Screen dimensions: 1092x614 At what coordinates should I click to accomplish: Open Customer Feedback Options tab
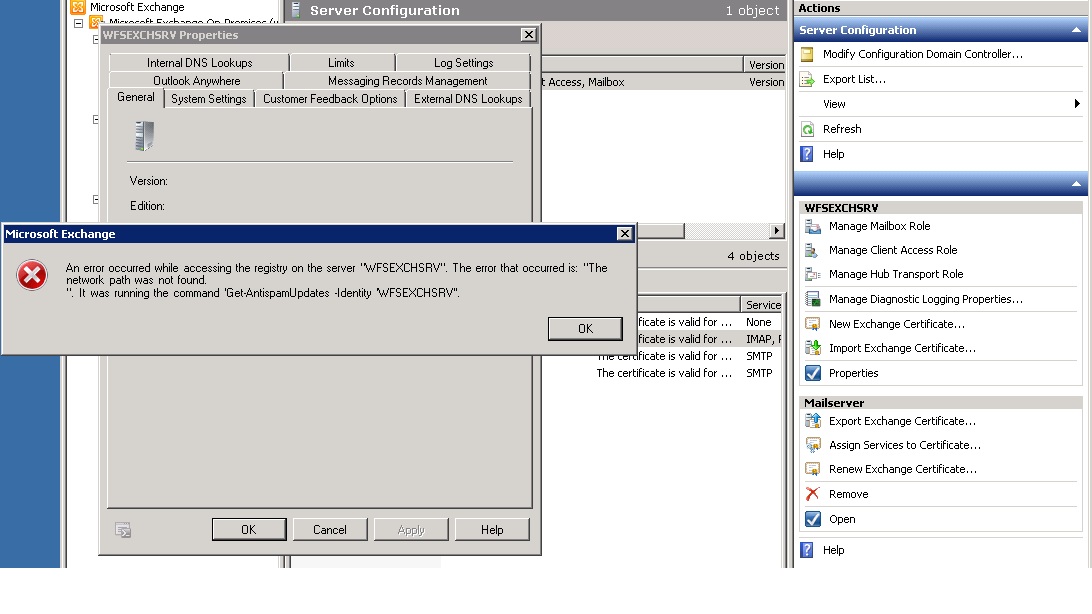click(330, 99)
